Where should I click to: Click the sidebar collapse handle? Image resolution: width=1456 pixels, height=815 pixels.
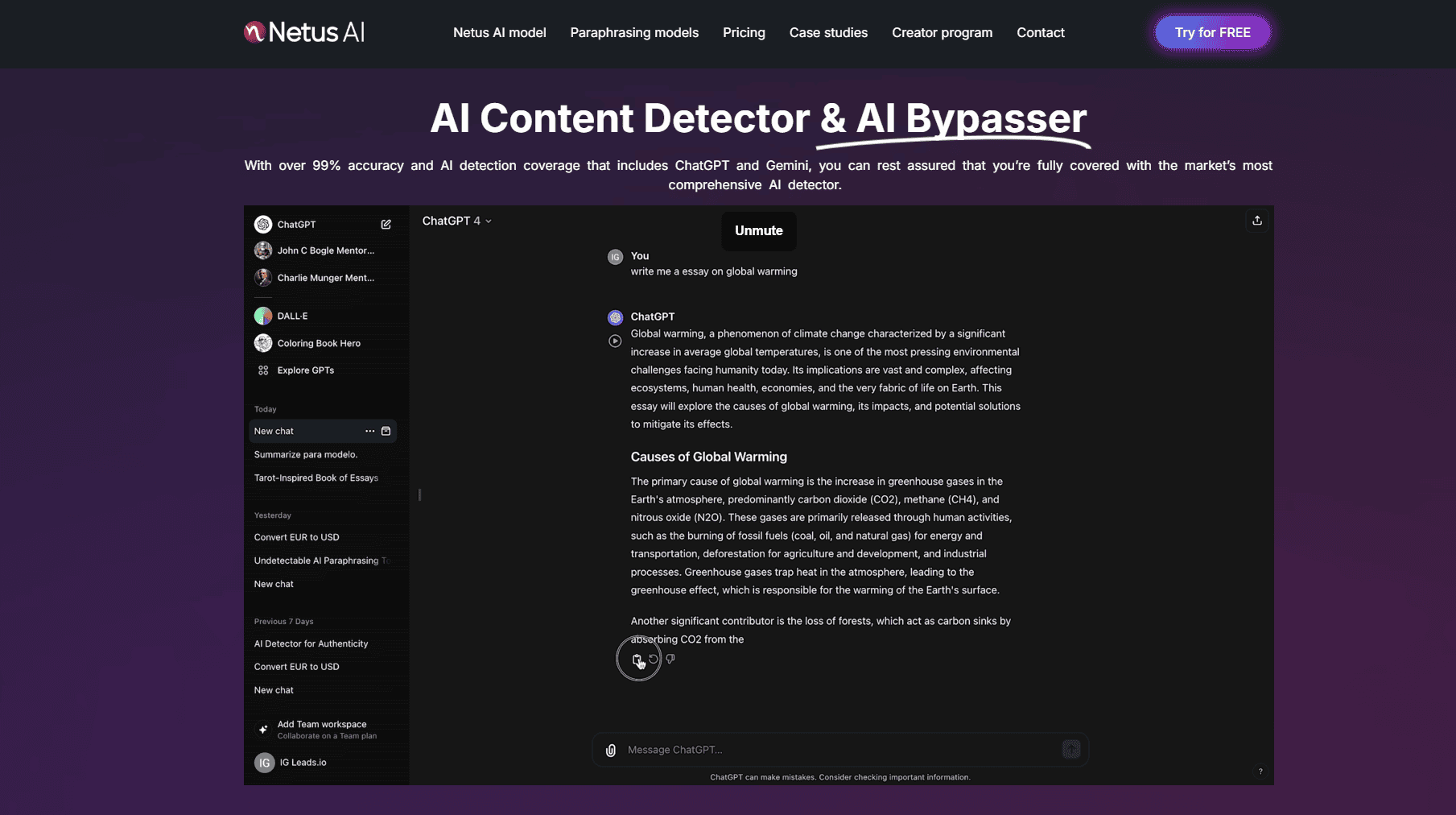pos(419,494)
